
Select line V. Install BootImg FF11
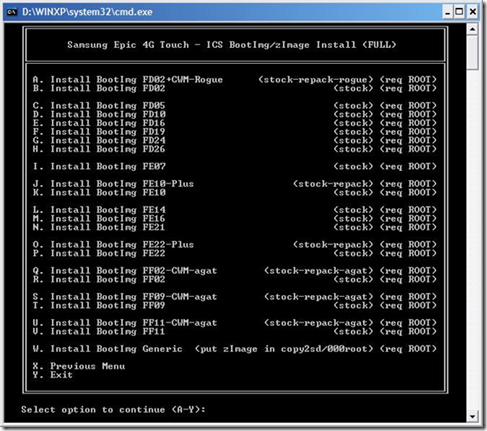[x=99, y=331]
